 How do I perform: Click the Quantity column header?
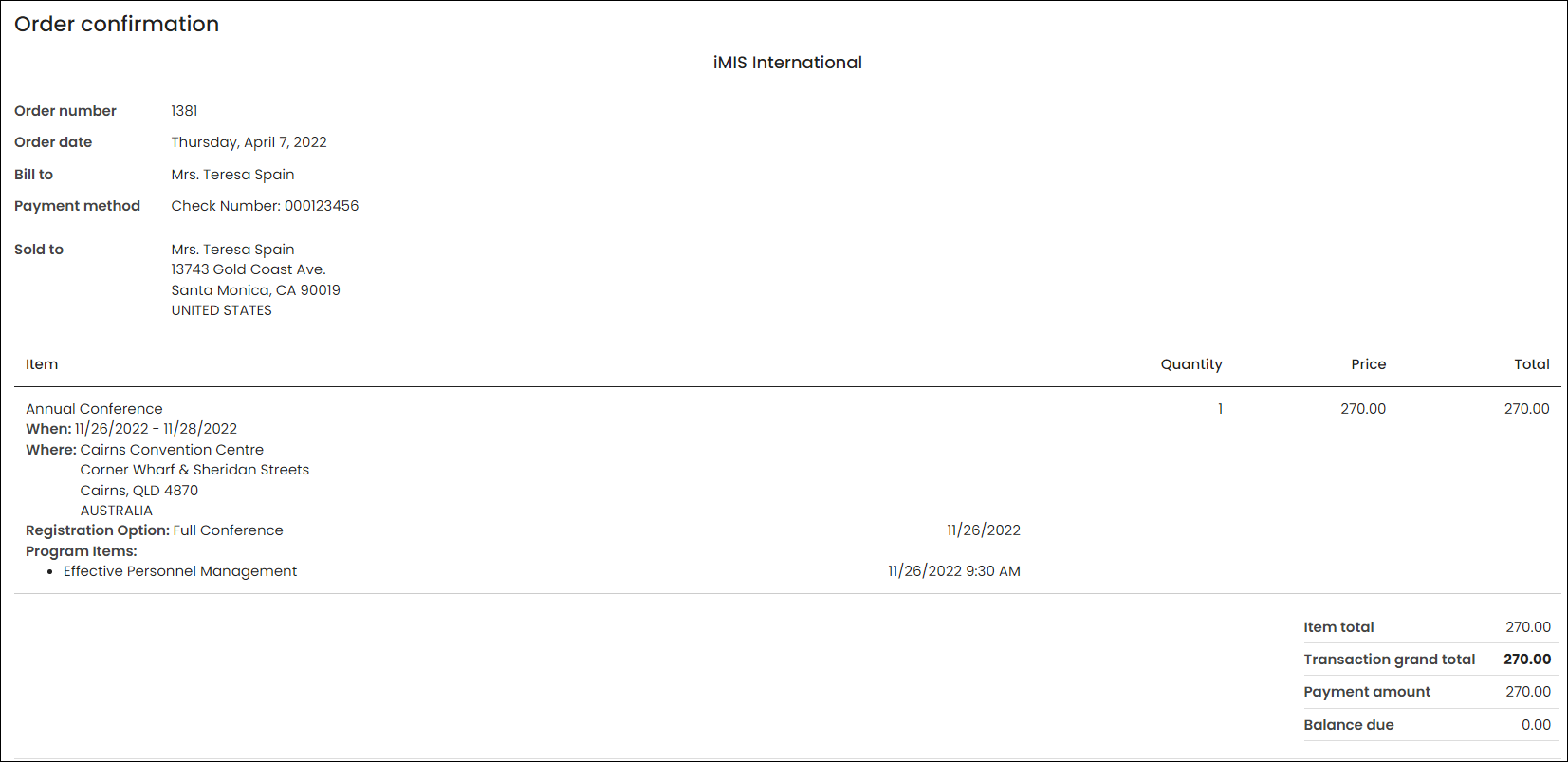pyautogui.click(x=1191, y=364)
